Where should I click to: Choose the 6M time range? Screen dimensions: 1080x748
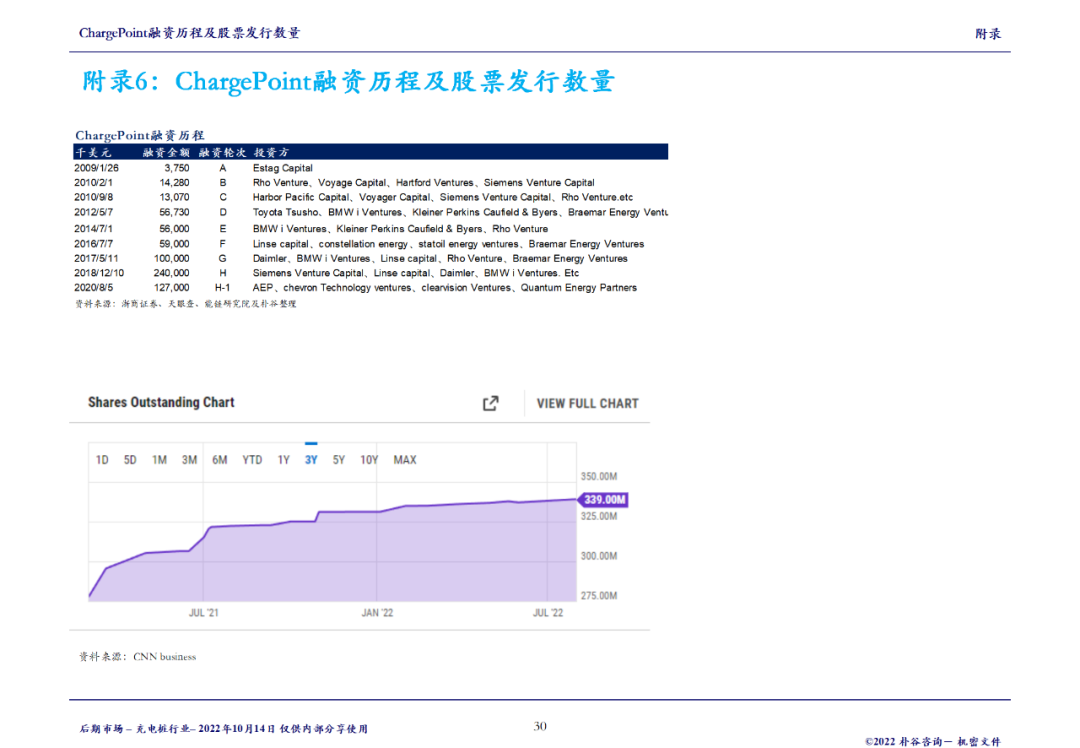point(220,459)
